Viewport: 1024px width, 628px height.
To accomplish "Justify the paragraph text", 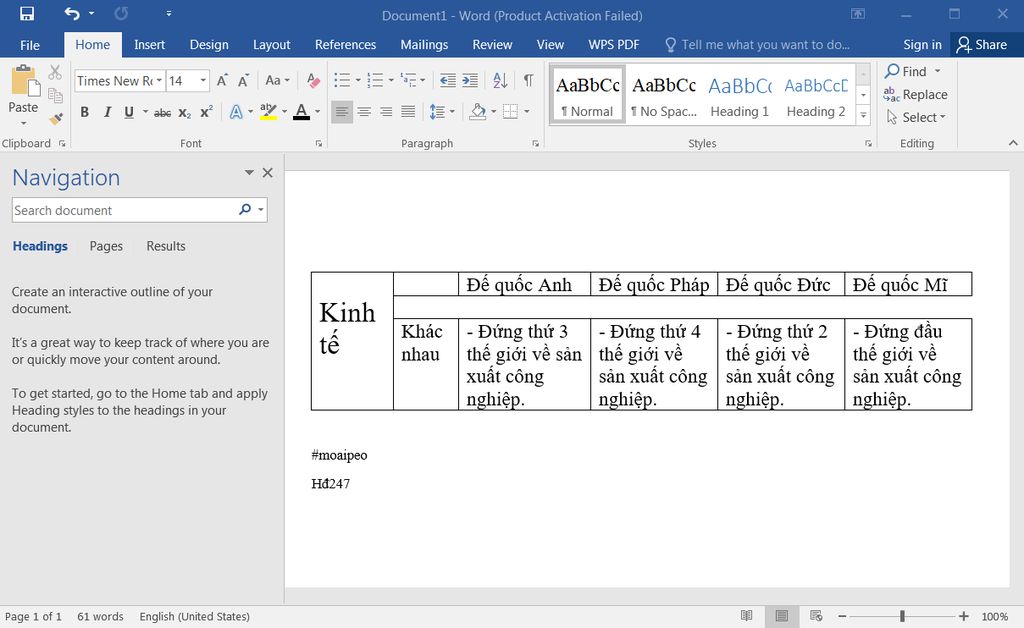I will 408,112.
